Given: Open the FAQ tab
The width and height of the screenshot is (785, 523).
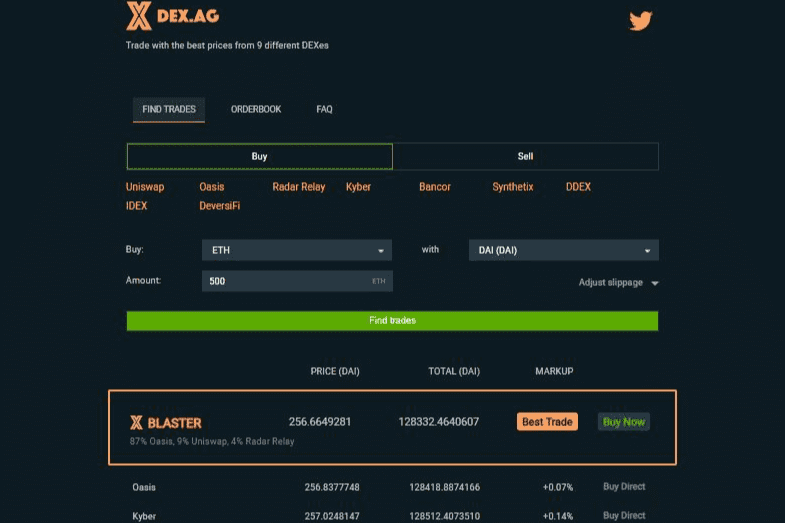Looking at the screenshot, I should [324, 109].
